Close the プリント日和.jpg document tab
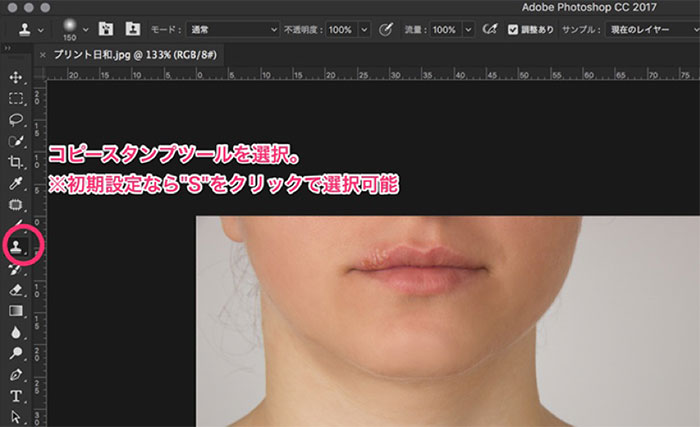 pos(42,55)
